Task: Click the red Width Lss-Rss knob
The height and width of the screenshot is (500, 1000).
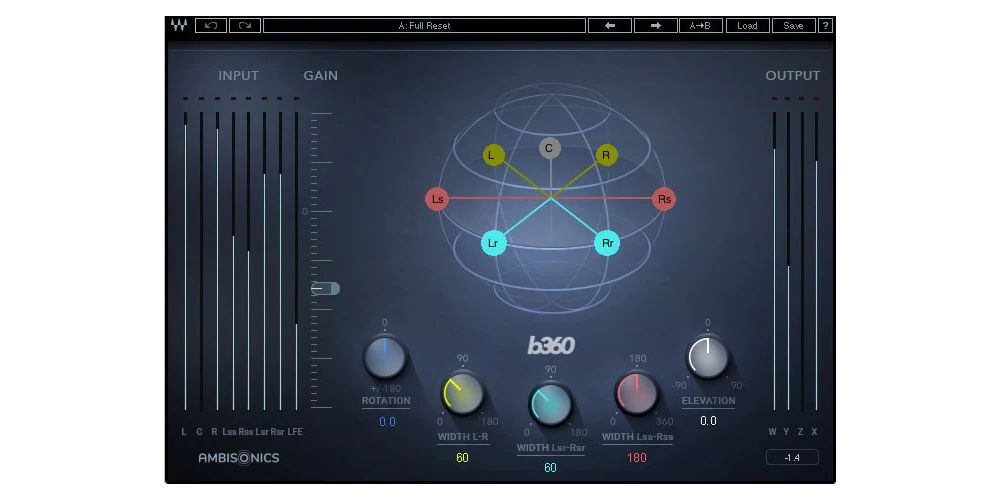Action: (636, 394)
